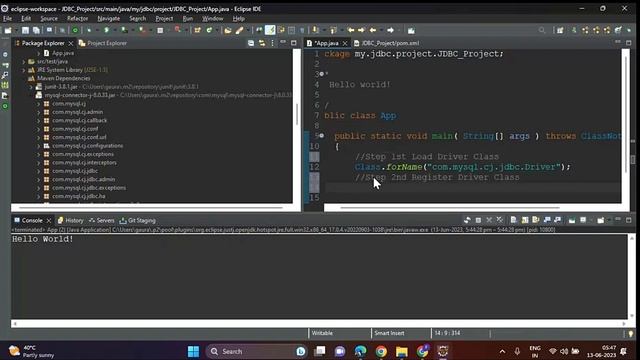Select mysql-connector-j jar entry

tap(80, 95)
